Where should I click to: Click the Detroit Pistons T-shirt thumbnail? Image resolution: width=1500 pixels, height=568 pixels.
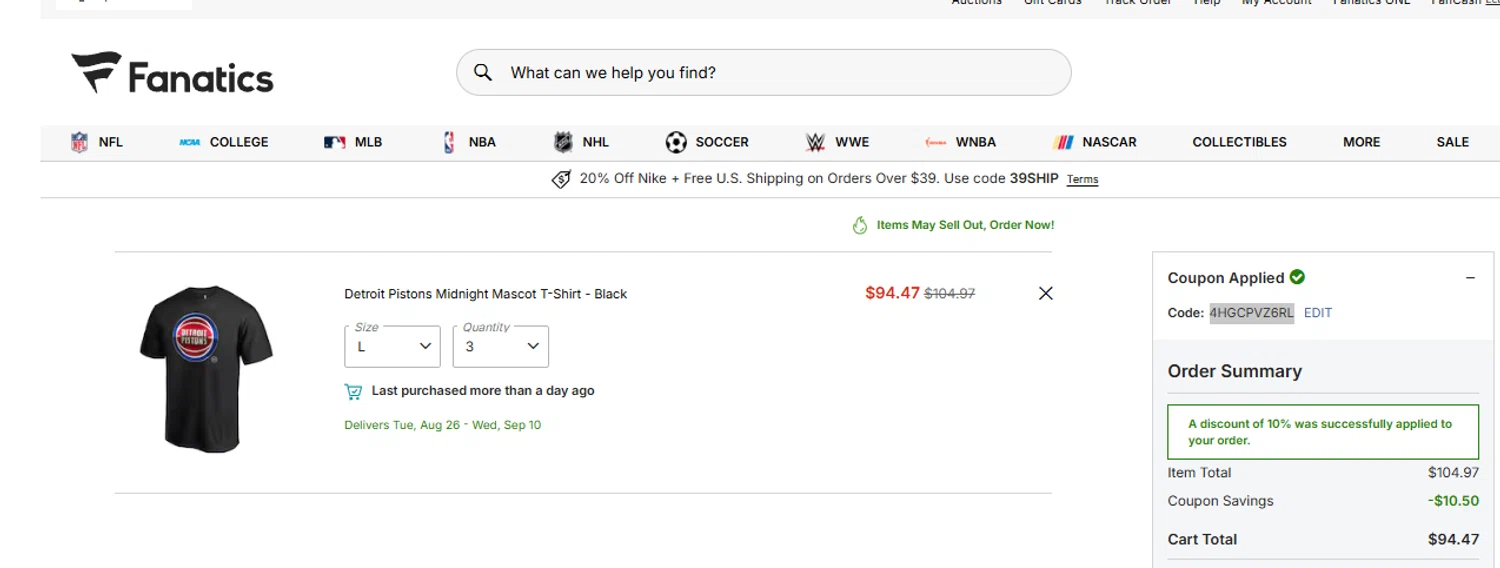click(x=206, y=367)
